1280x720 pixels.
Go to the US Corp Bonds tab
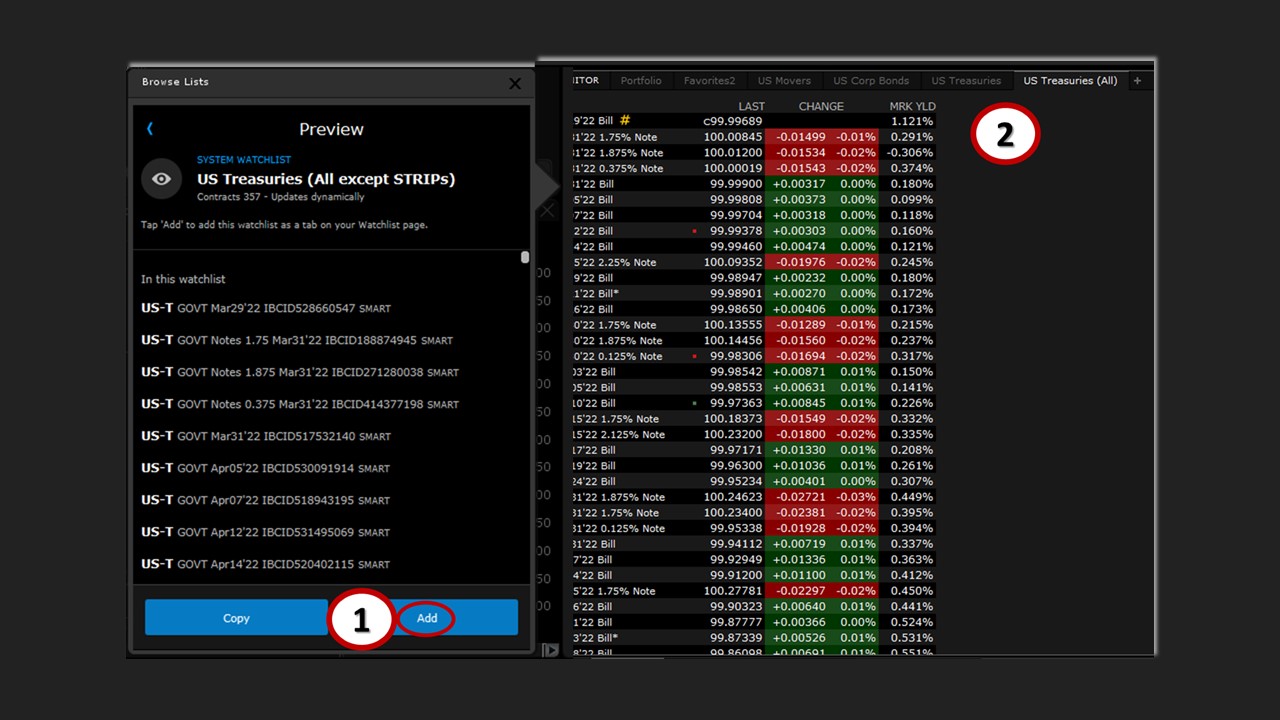pyautogui.click(x=871, y=81)
